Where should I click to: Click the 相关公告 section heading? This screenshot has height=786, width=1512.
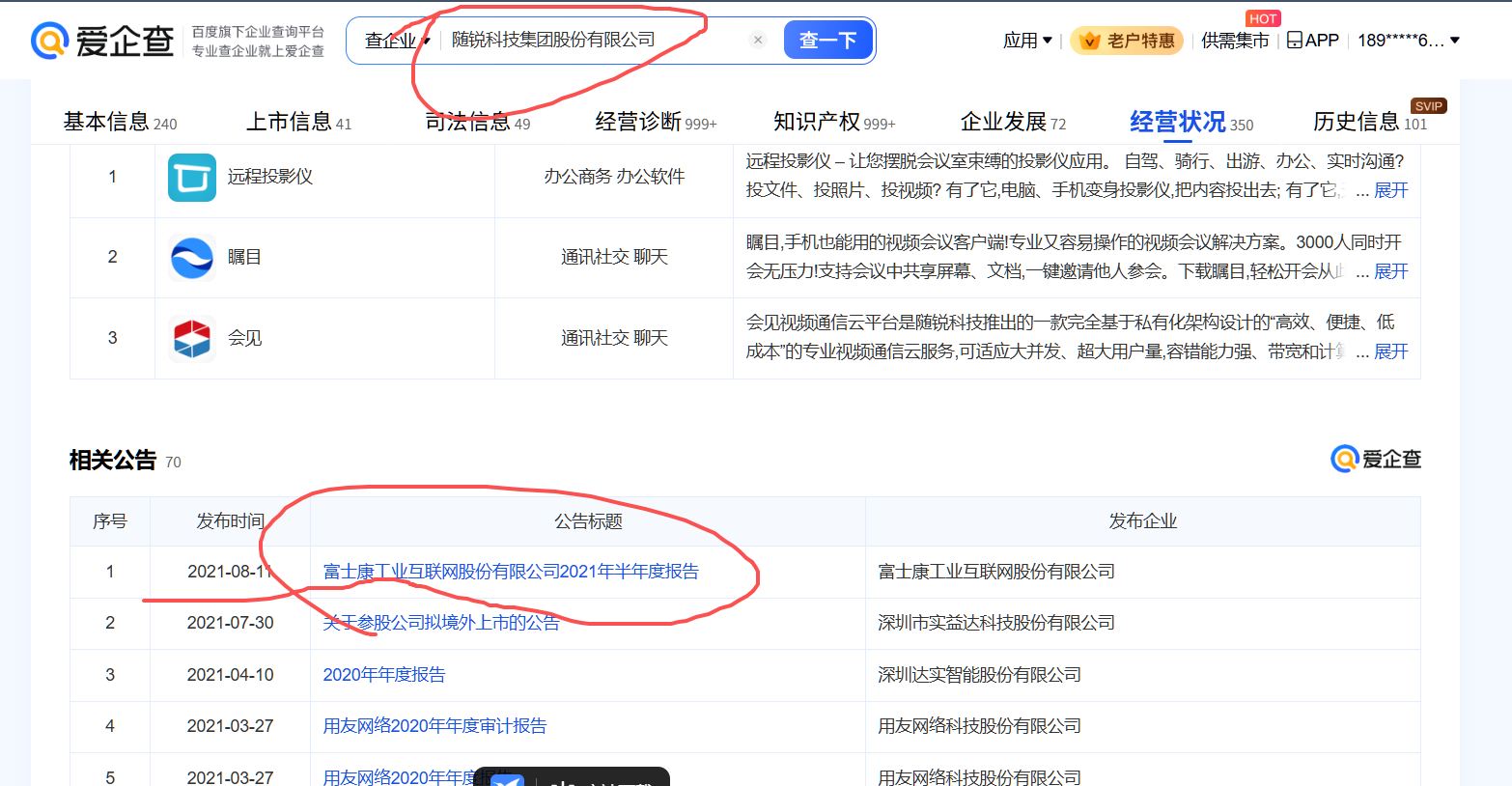click(112, 460)
